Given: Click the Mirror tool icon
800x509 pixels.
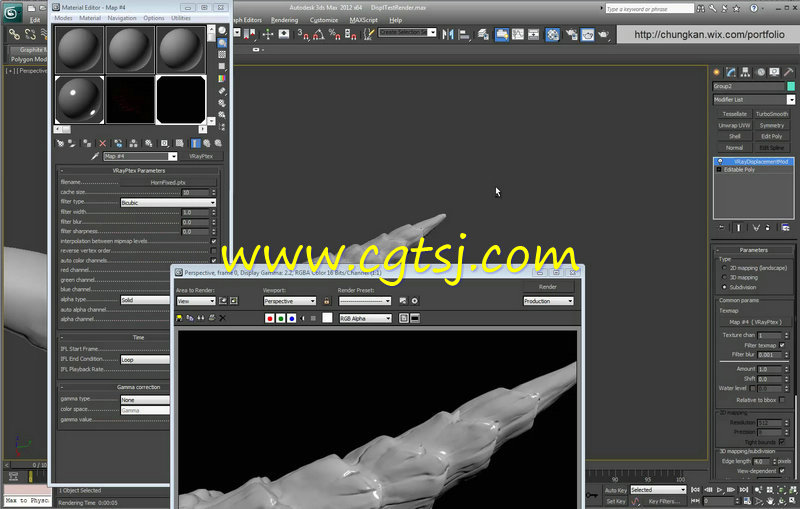Looking at the screenshot, I should [448, 34].
